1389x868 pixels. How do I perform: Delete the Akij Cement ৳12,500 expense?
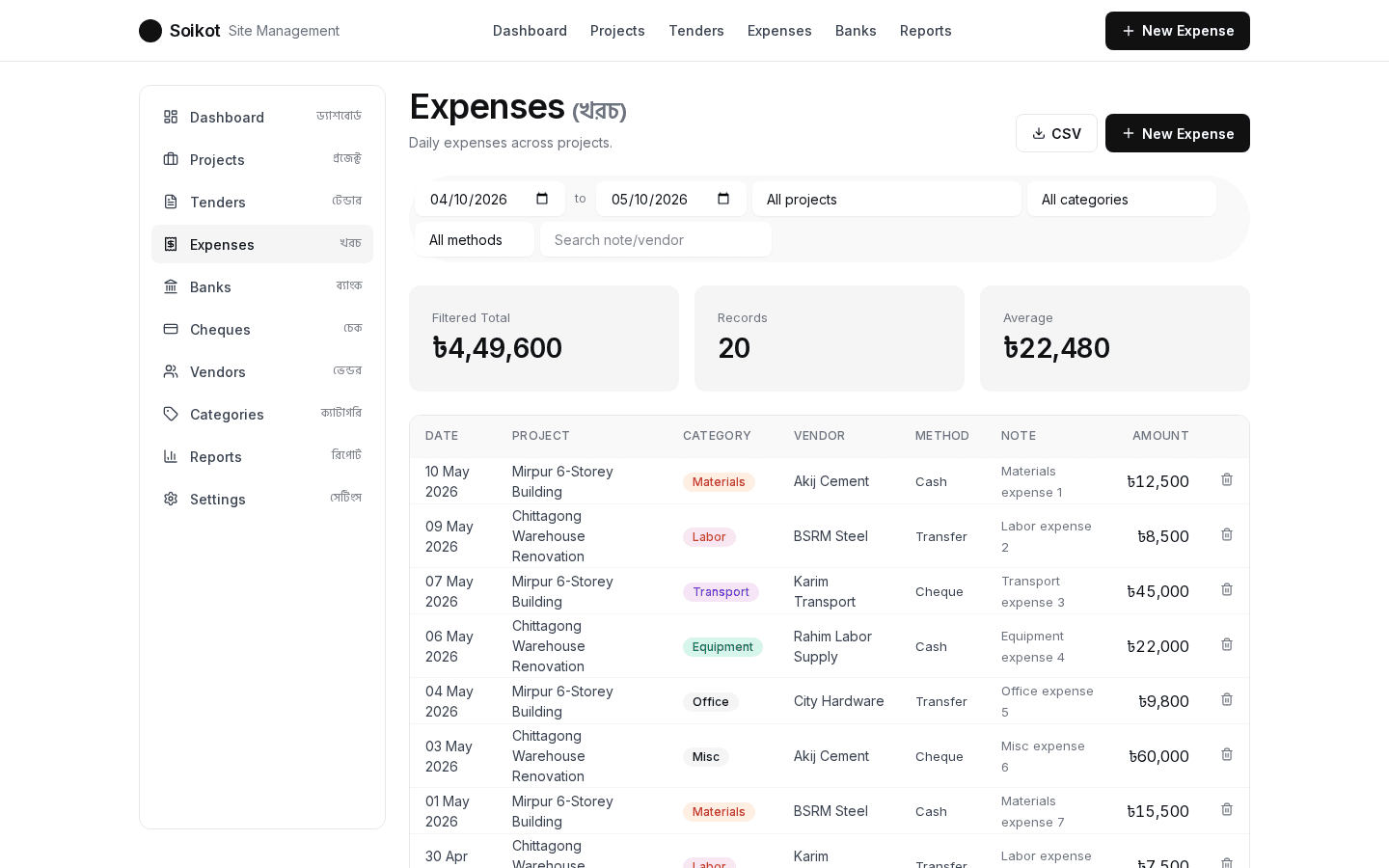pos(1227,479)
